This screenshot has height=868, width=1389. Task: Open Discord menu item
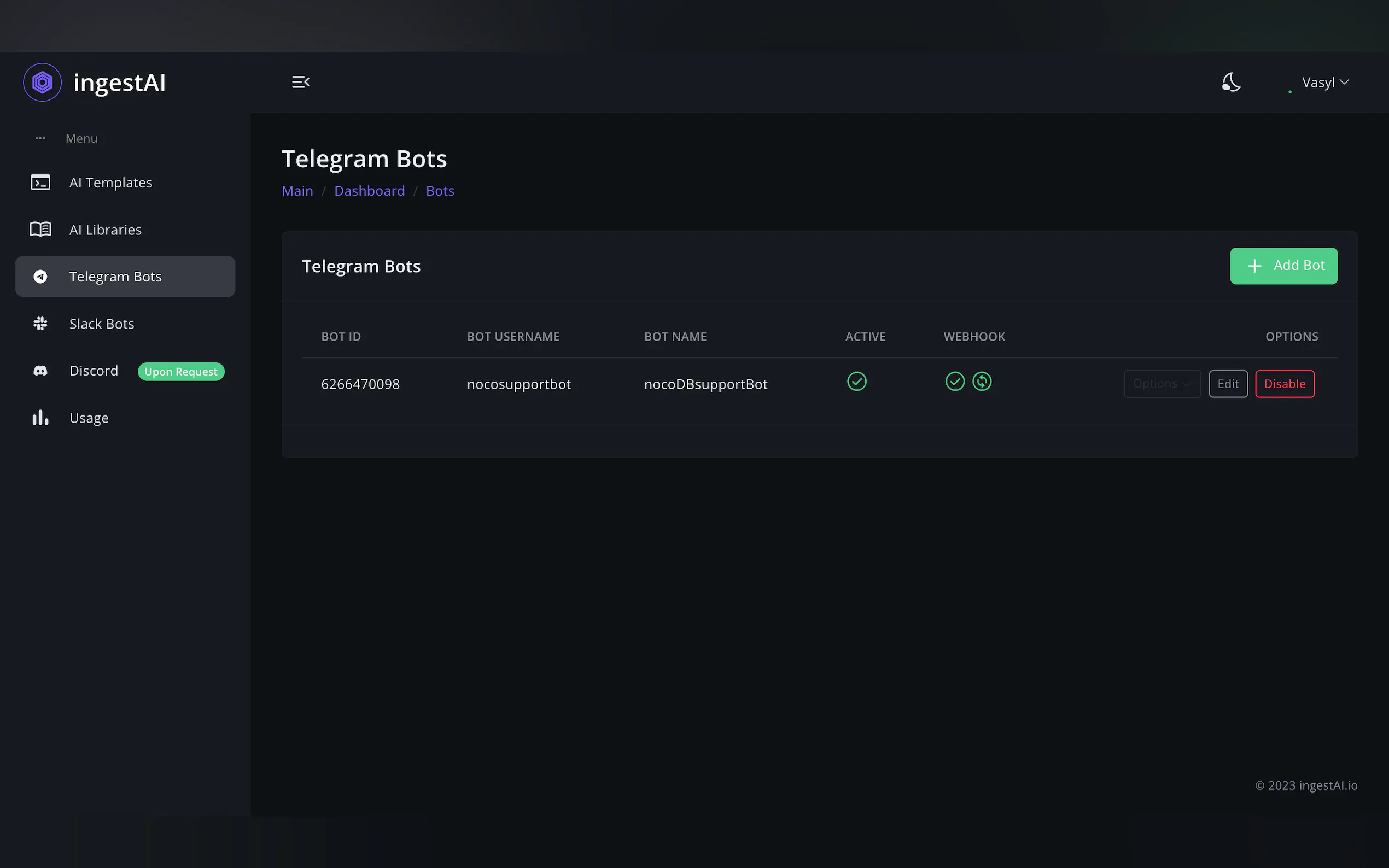click(x=125, y=371)
